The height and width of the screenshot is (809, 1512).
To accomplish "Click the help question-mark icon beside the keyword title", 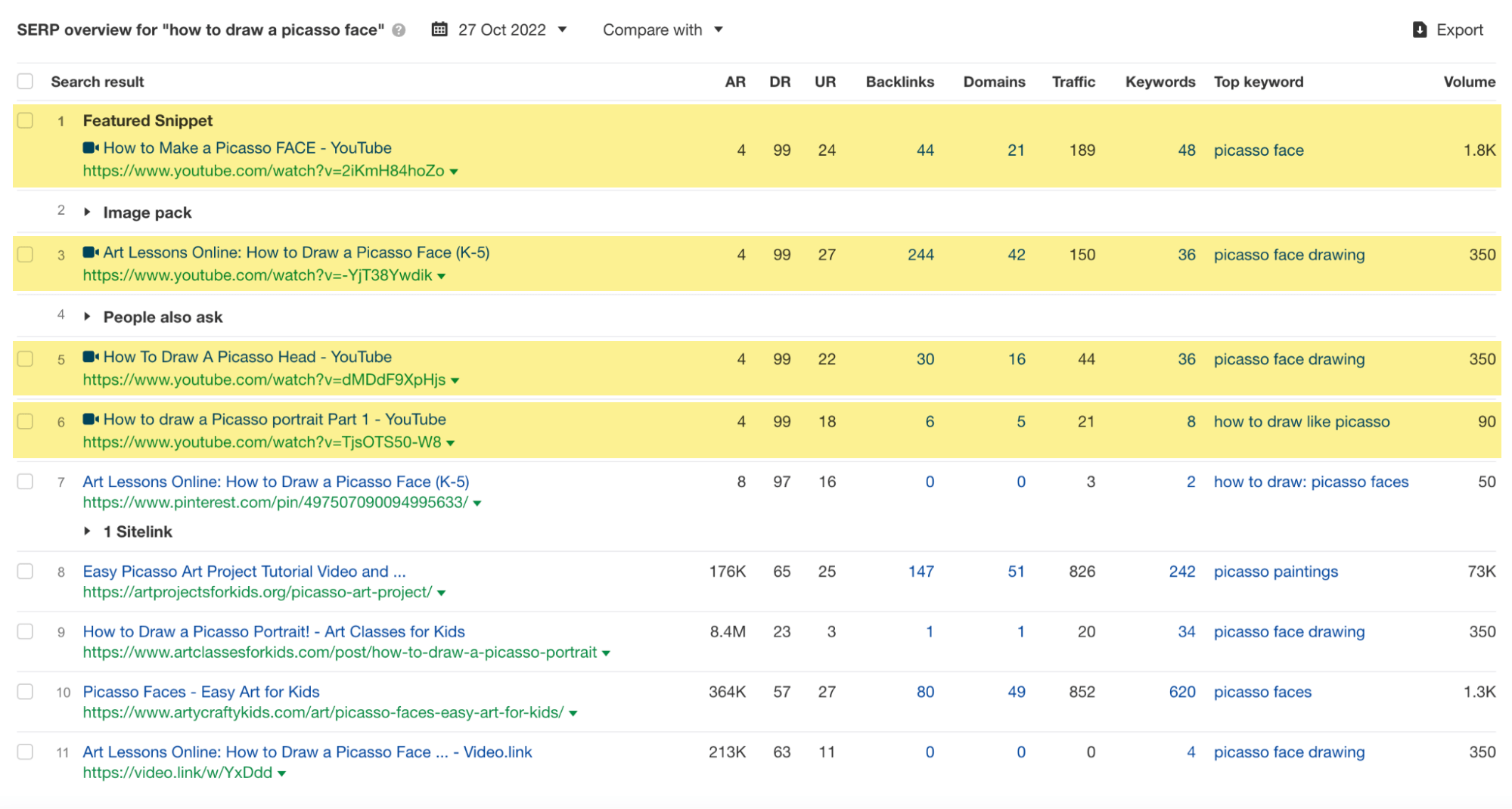I will (x=397, y=31).
